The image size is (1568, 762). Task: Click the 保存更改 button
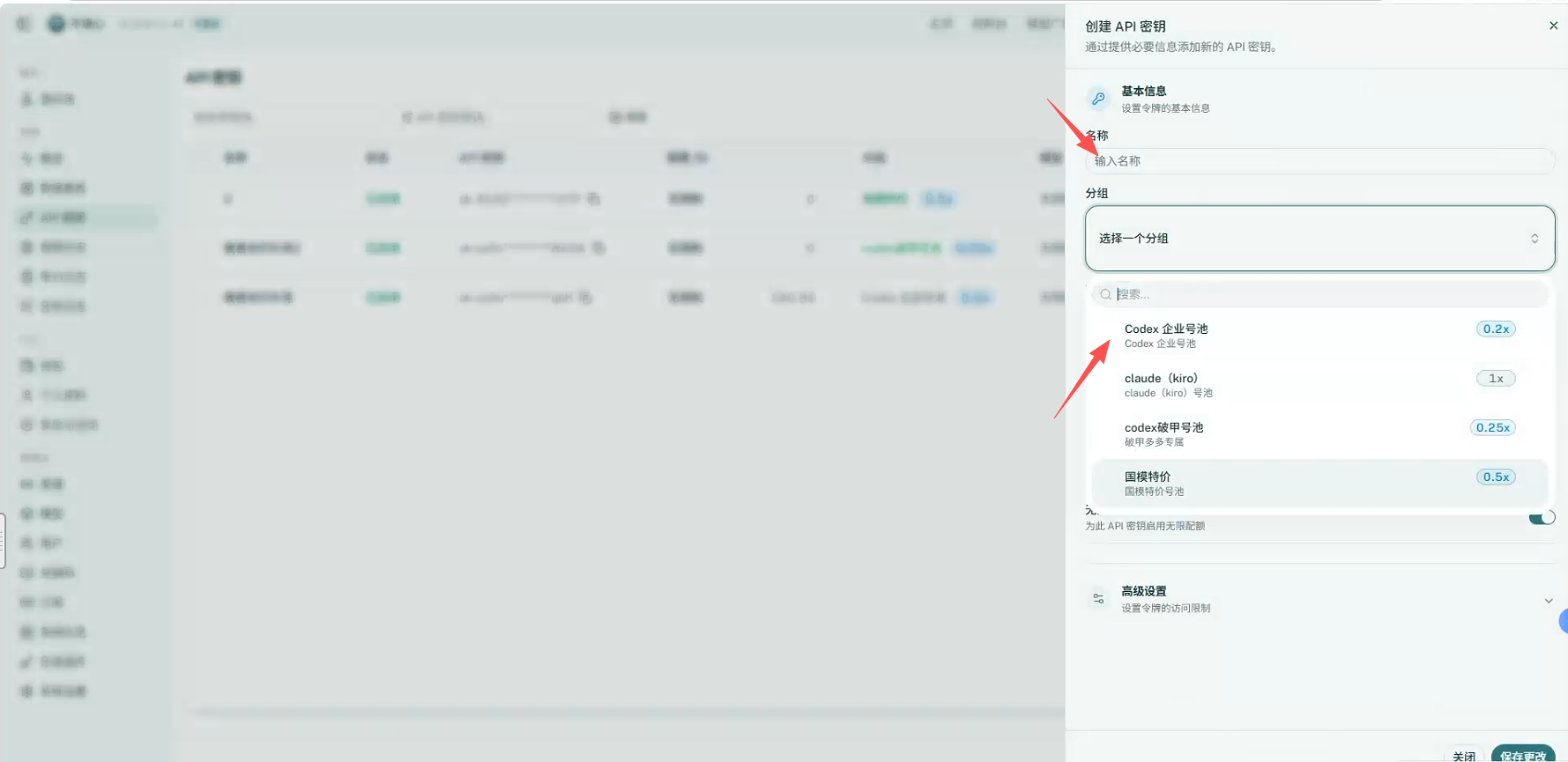(x=1523, y=755)
